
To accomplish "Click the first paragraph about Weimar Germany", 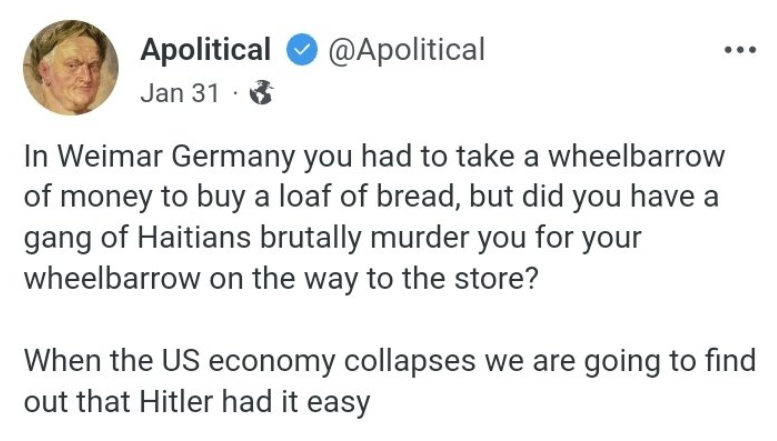I will click(x=375, y=218).
